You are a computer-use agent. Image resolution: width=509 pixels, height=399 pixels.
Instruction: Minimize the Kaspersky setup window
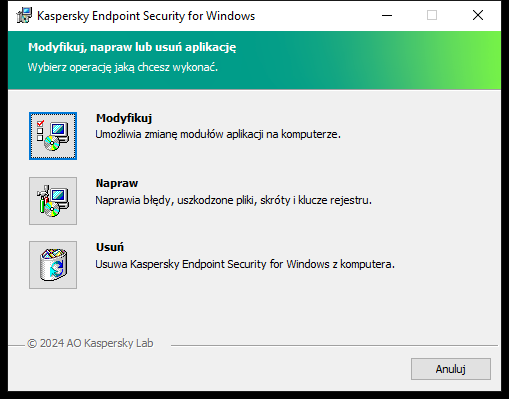click(x=387, y=15)
